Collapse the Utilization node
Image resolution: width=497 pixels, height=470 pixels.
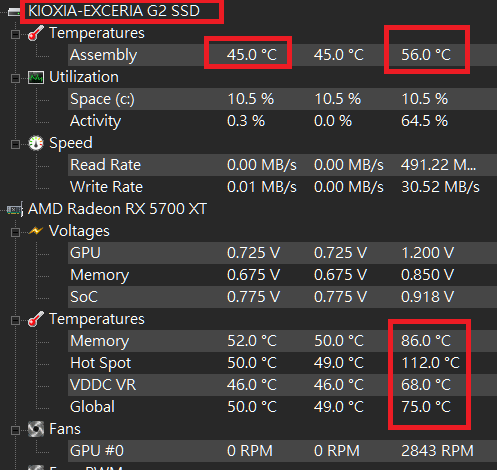(15, 78)
